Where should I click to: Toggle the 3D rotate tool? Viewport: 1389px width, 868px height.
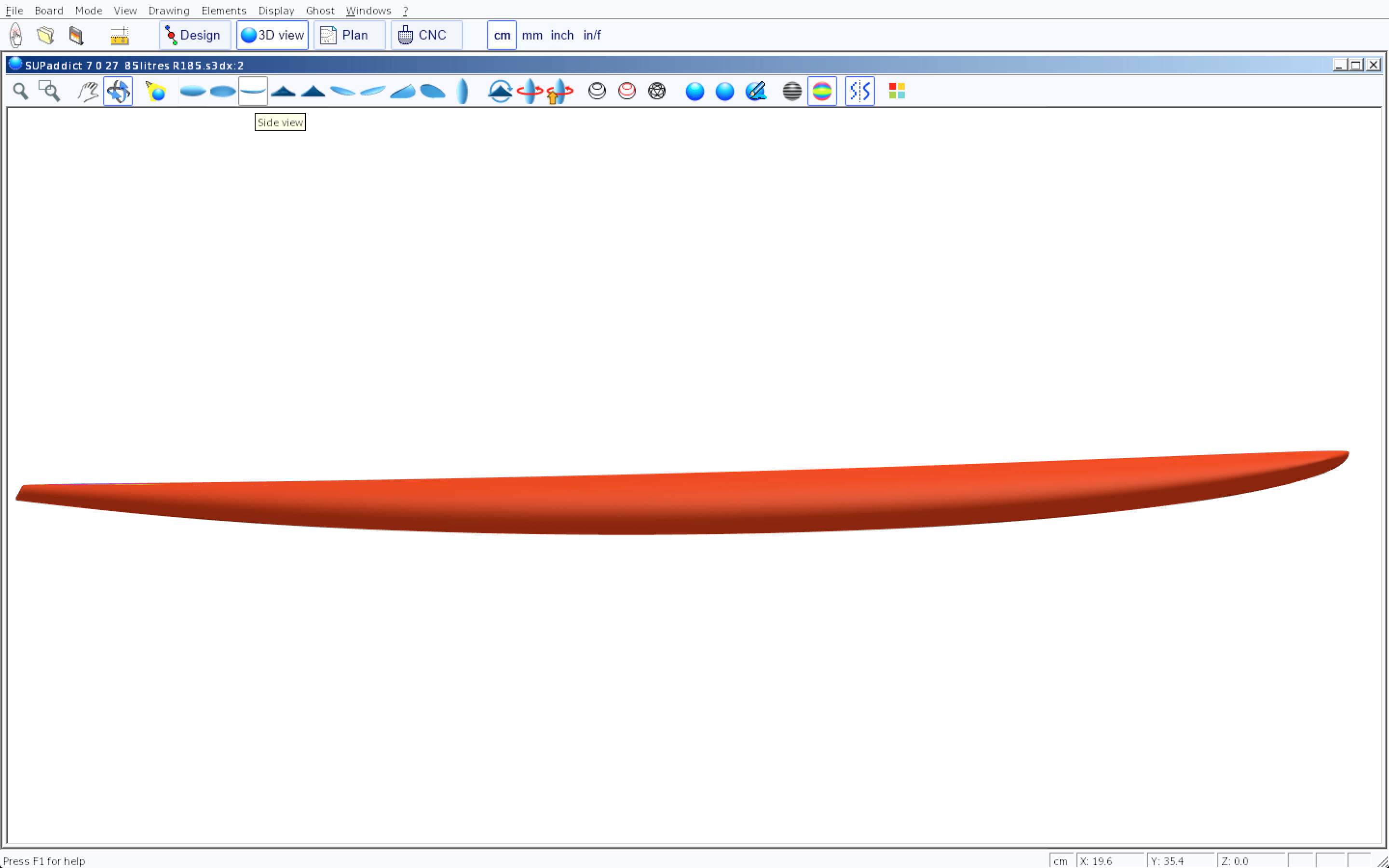click(x=118, y=91)
